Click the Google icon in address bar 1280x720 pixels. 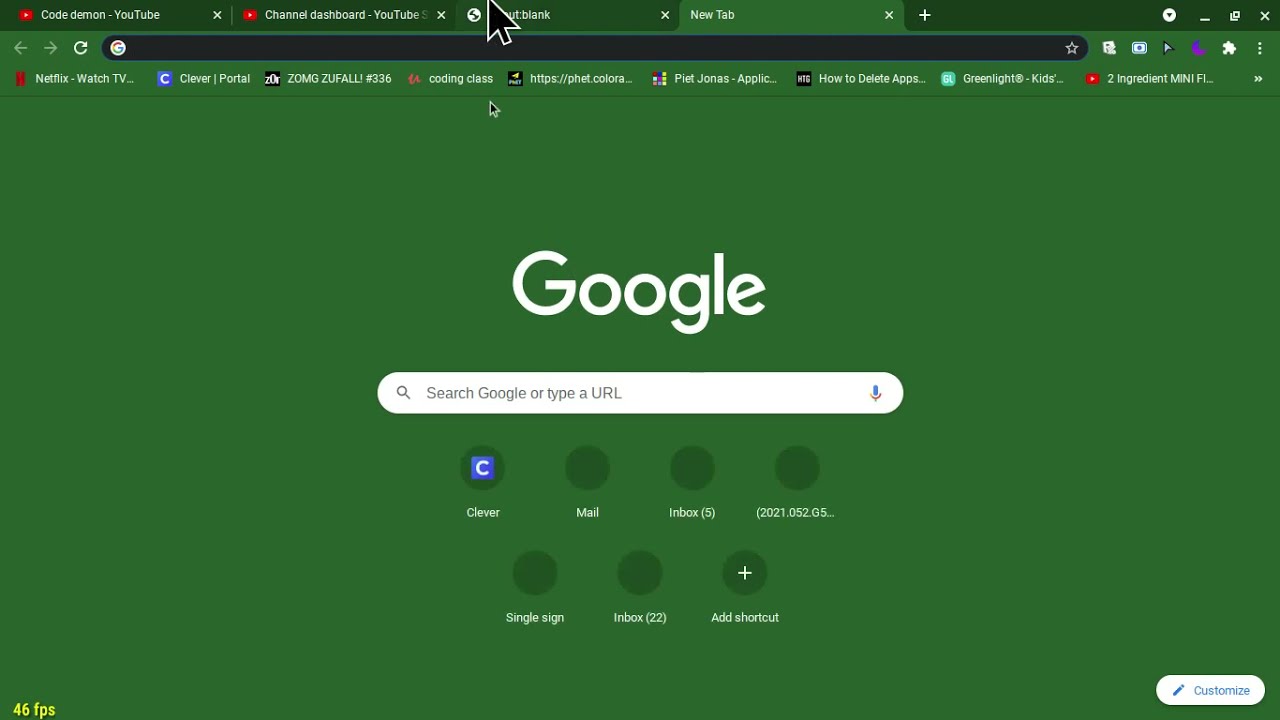tap(118, 48)
